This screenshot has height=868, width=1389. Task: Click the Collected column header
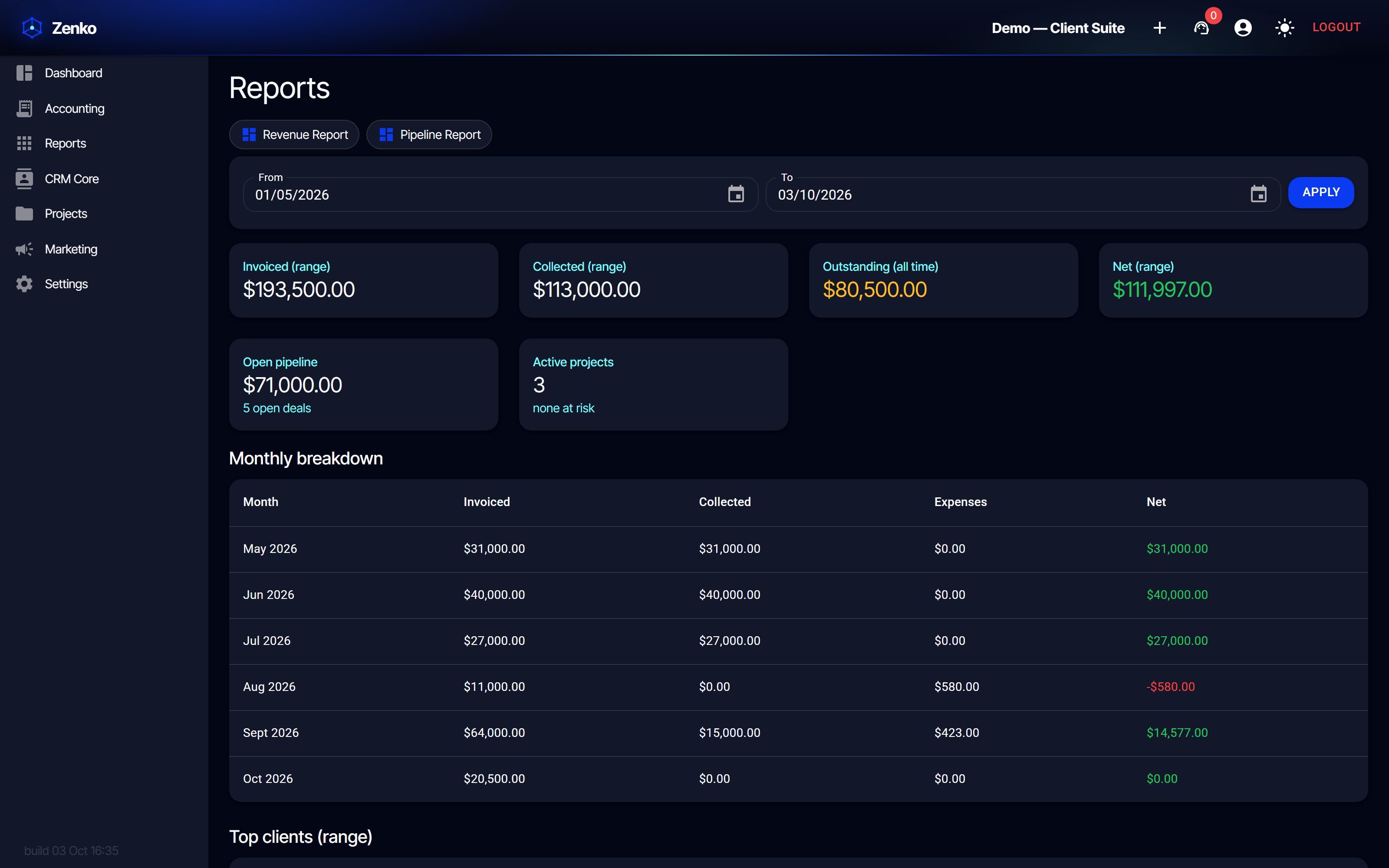(x=725, y=502)
